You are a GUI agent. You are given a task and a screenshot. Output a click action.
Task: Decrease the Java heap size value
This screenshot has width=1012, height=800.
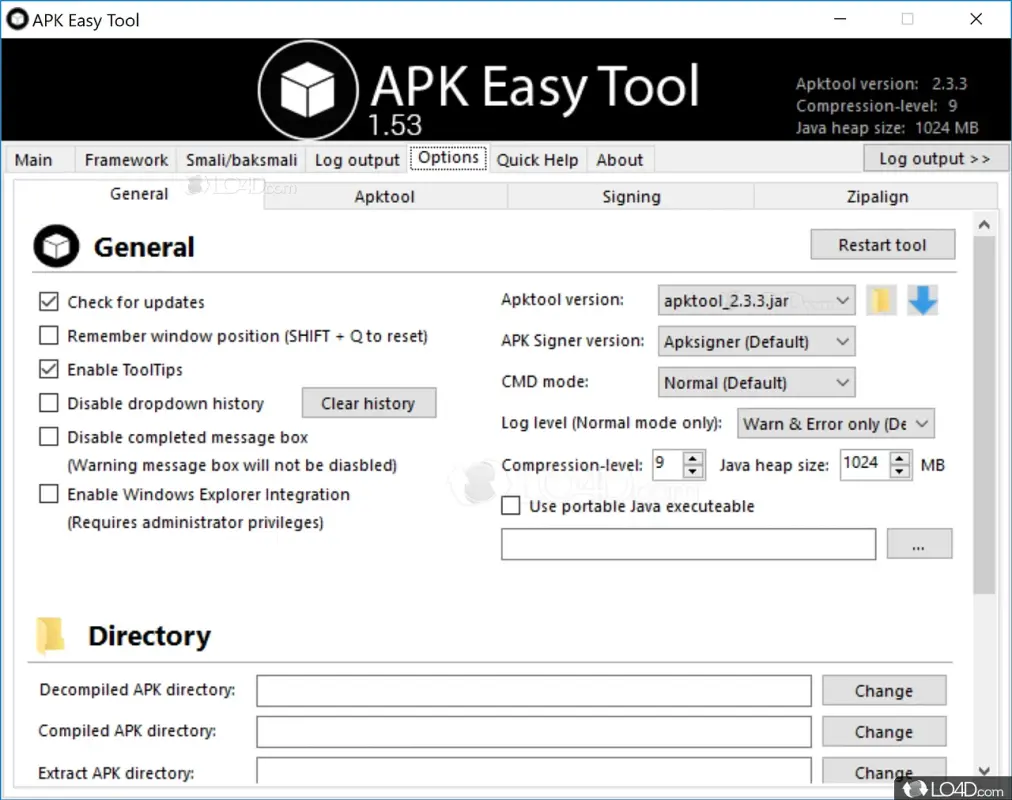click(x=900, y=472)
